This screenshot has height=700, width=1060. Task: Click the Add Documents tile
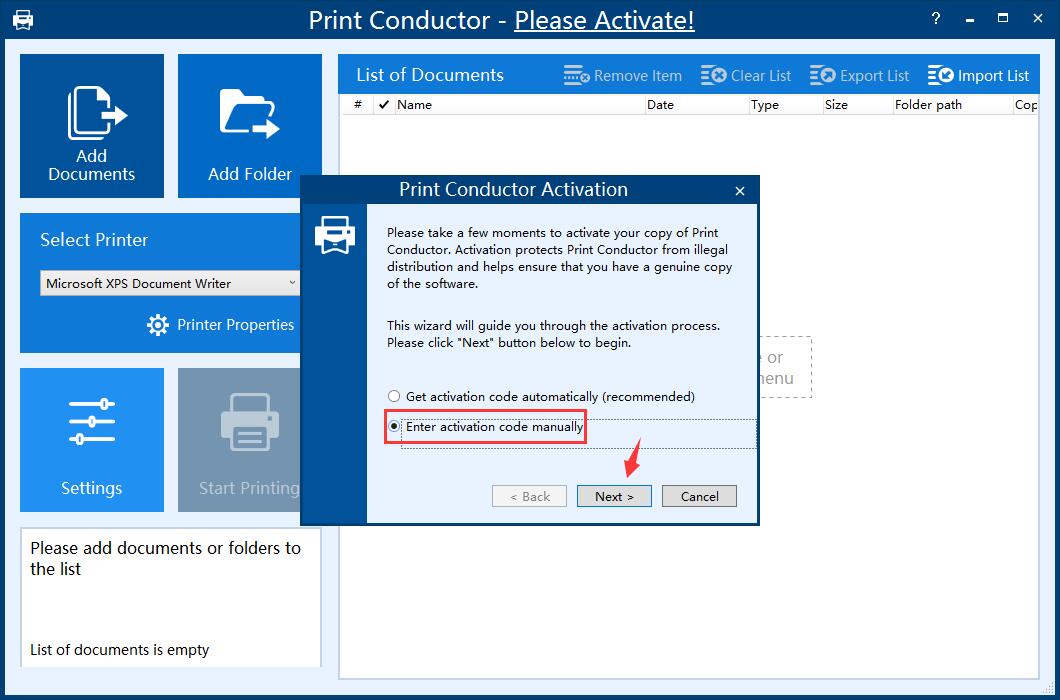coord(92,126)
